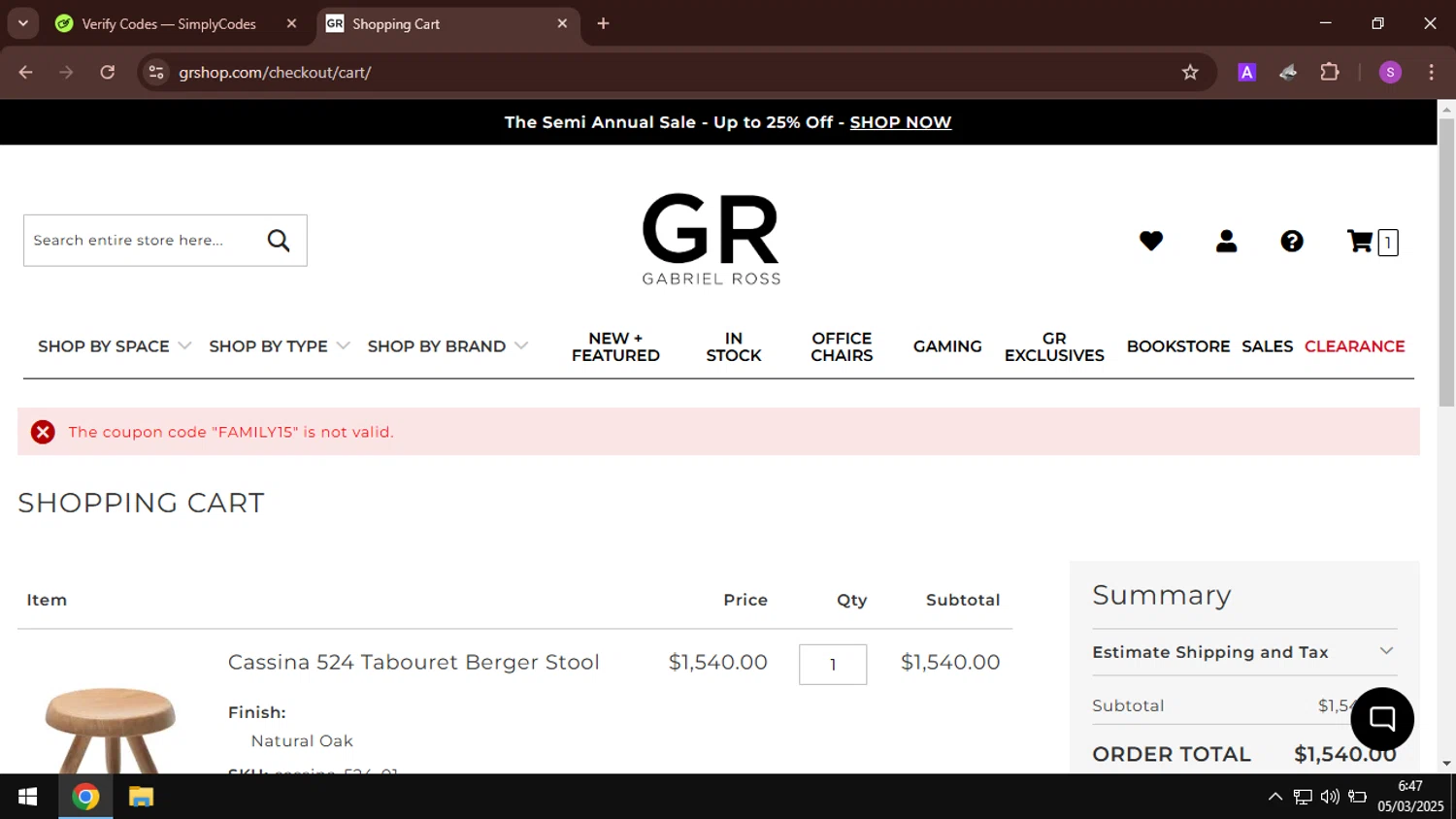Expand Estimate Shipping and Tax section
Viewport: 1456px width, 819px height.
[x=1244, y=652]
